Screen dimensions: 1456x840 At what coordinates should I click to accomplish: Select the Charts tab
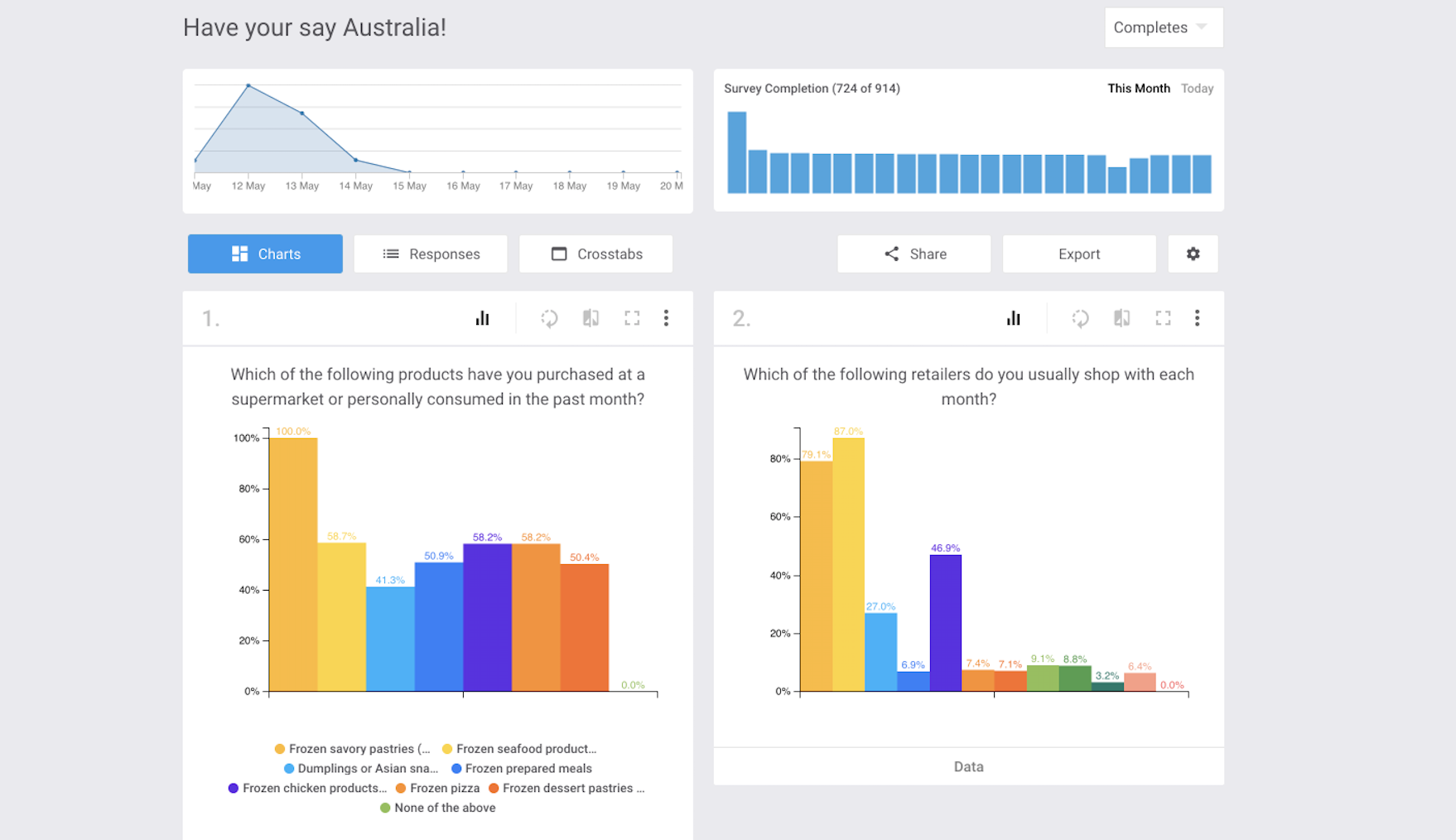pos(265,254)
